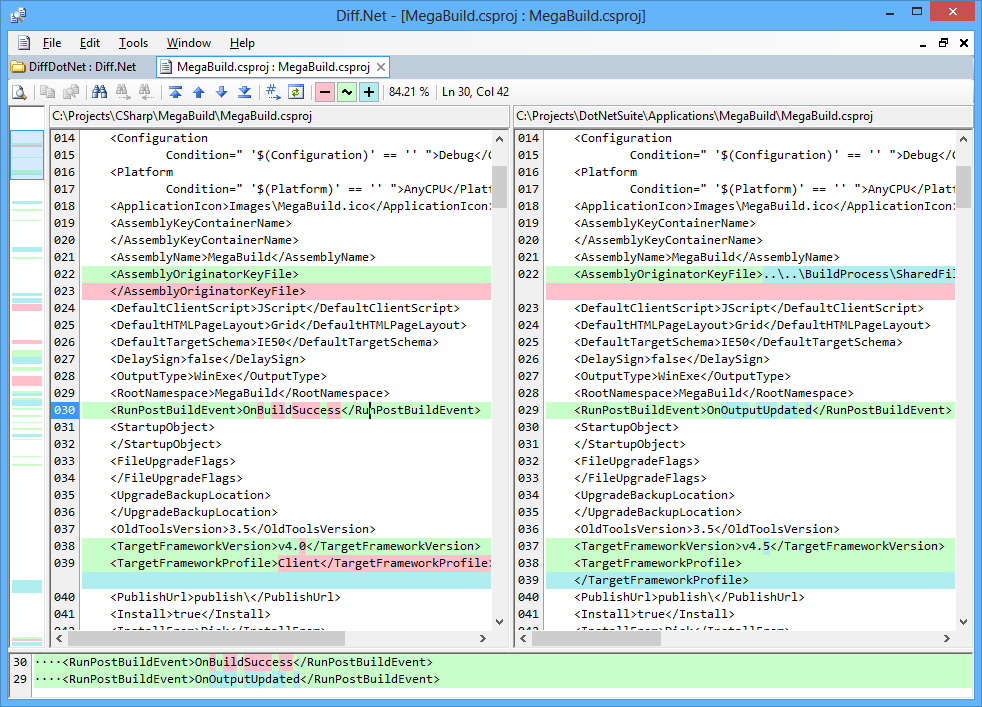Screen dimensions: 982x707
Task: Go to the next difference
Action: 221,91
